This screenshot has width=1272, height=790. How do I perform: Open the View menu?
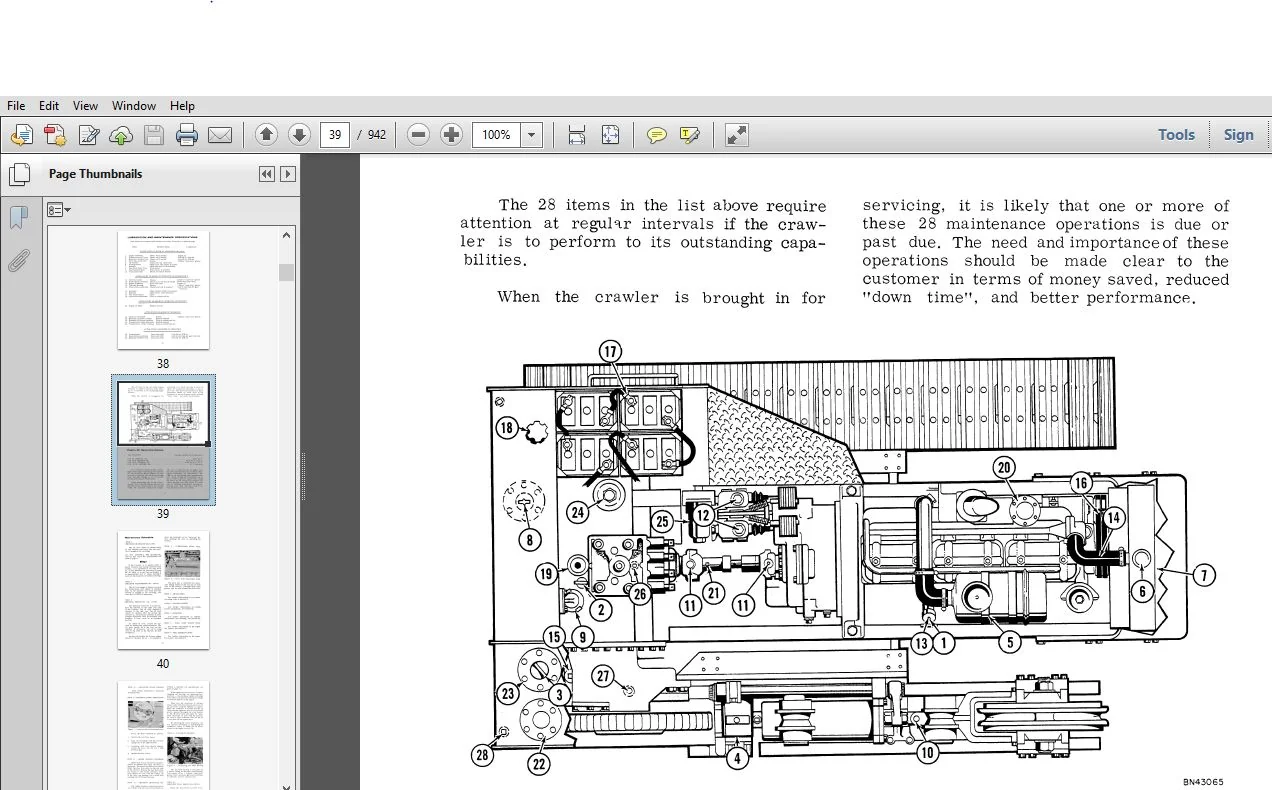[85, 105]
